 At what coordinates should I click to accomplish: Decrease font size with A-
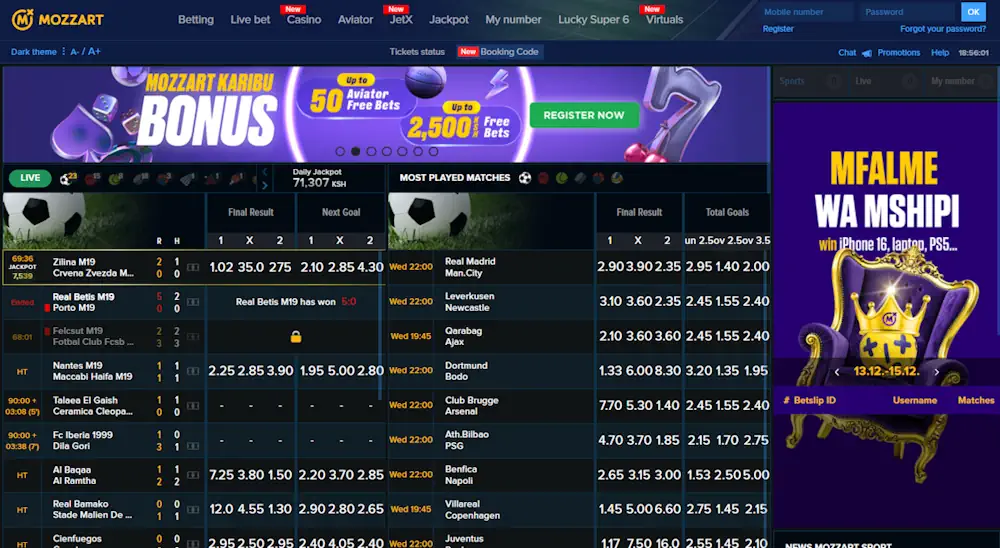[x=75, y=52]
